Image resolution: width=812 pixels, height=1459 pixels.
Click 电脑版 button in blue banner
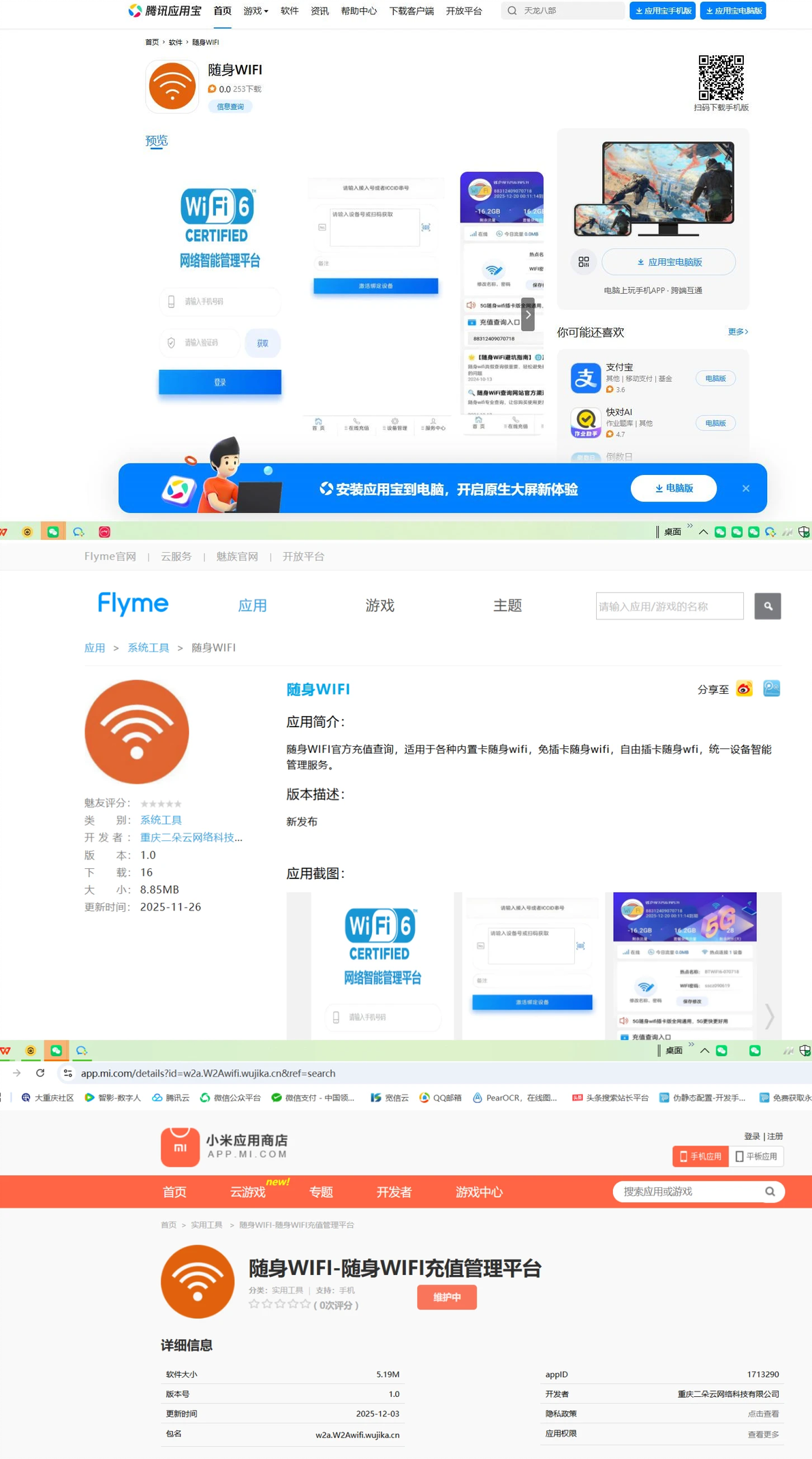pos(674,488)
